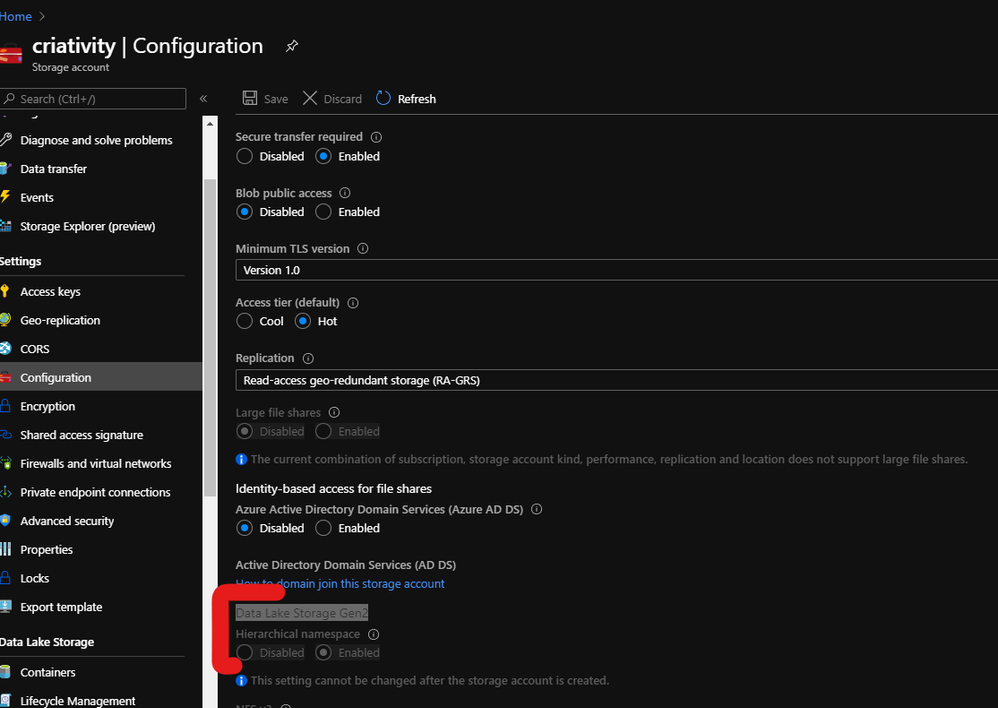Click the Refresh circular arrow icon
Viewport: 998px width, 708px height.
tap(383, 98)
